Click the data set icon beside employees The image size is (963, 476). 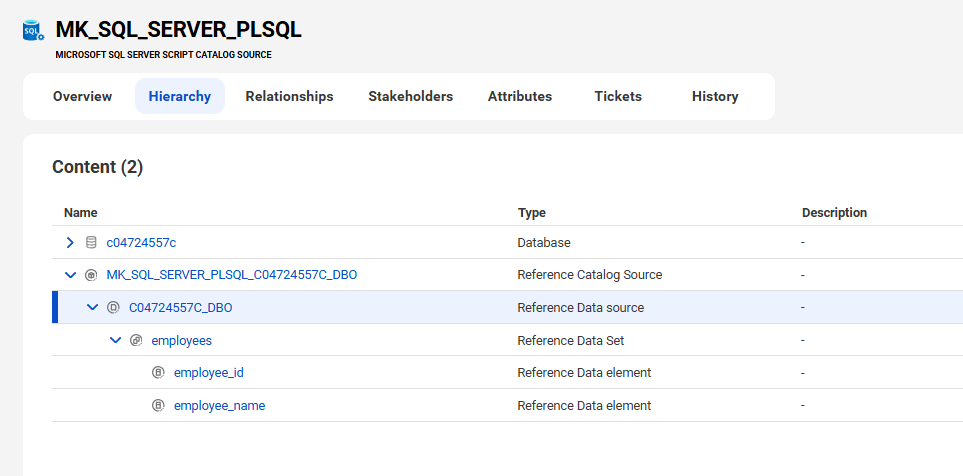click(136, 340)
